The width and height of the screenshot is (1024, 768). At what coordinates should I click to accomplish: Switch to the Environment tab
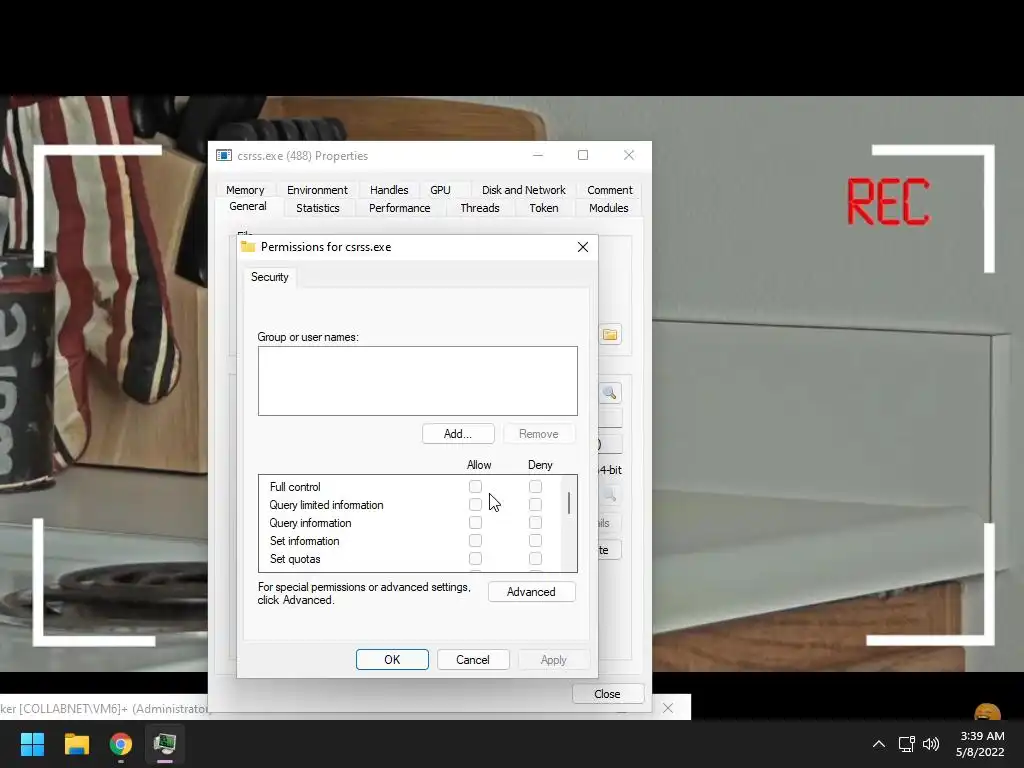317,190
